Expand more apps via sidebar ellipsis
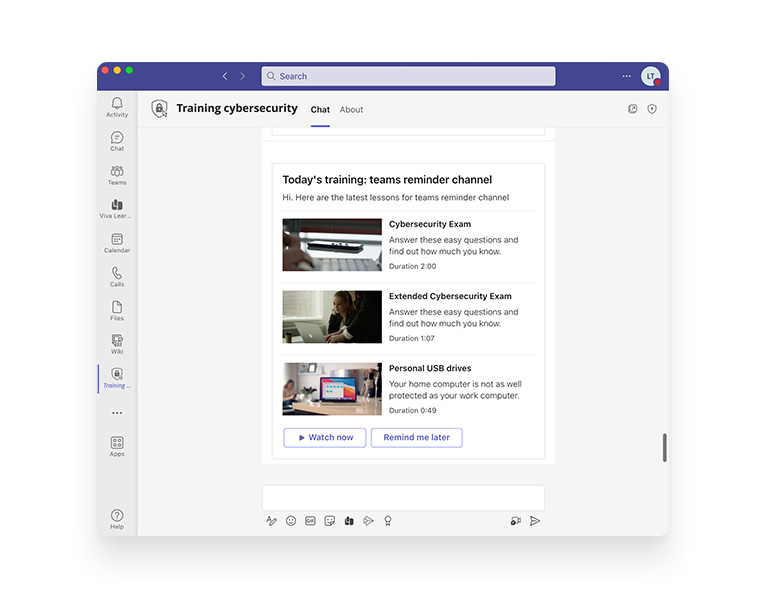This screenshot has width=768, height=600. pyautogui.click(x=117, y=413)
